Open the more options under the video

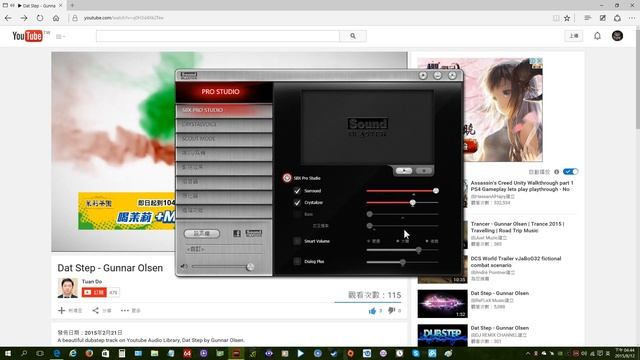tap(131, 311)
